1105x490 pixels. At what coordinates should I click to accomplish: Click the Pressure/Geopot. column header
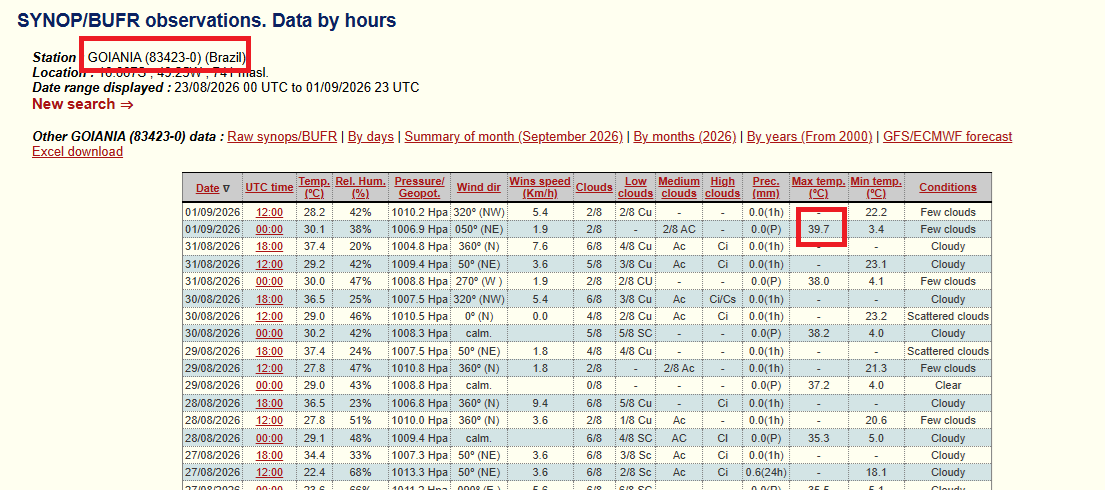coord(419,188)
